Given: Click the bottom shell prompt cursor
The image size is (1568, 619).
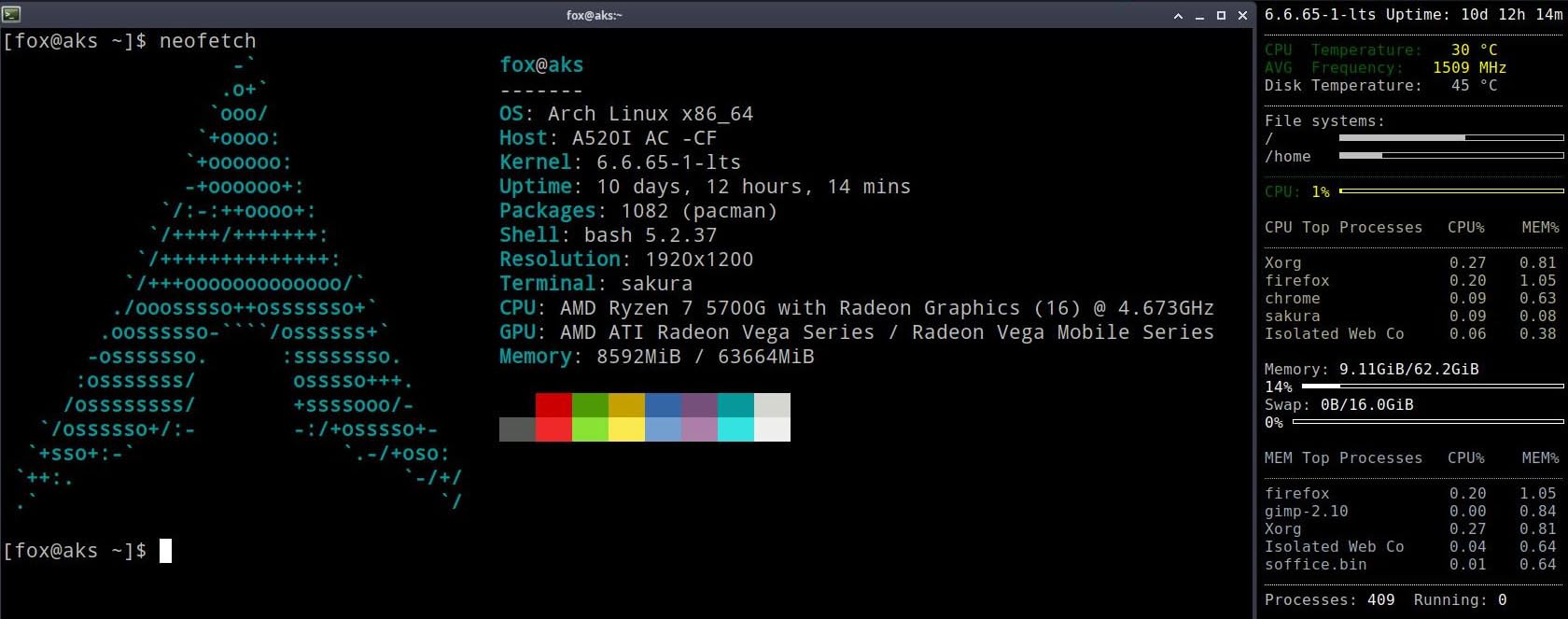Looking at the screenshot, I should (x=165, y=551).
